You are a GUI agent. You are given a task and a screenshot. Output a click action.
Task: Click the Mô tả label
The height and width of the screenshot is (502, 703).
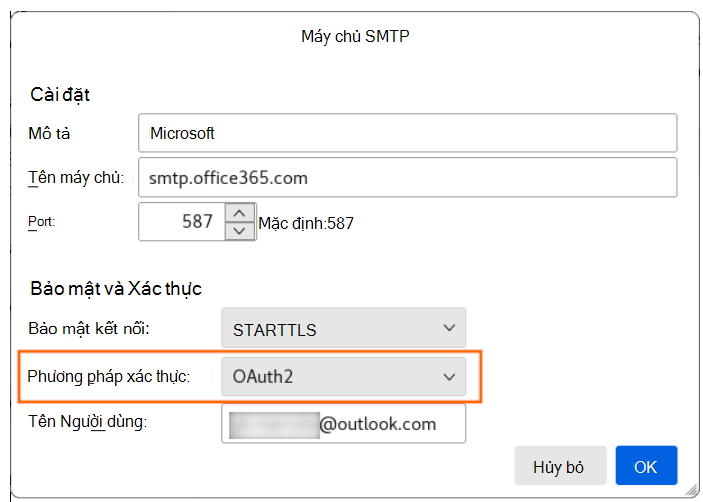click(x=49, y=134)
